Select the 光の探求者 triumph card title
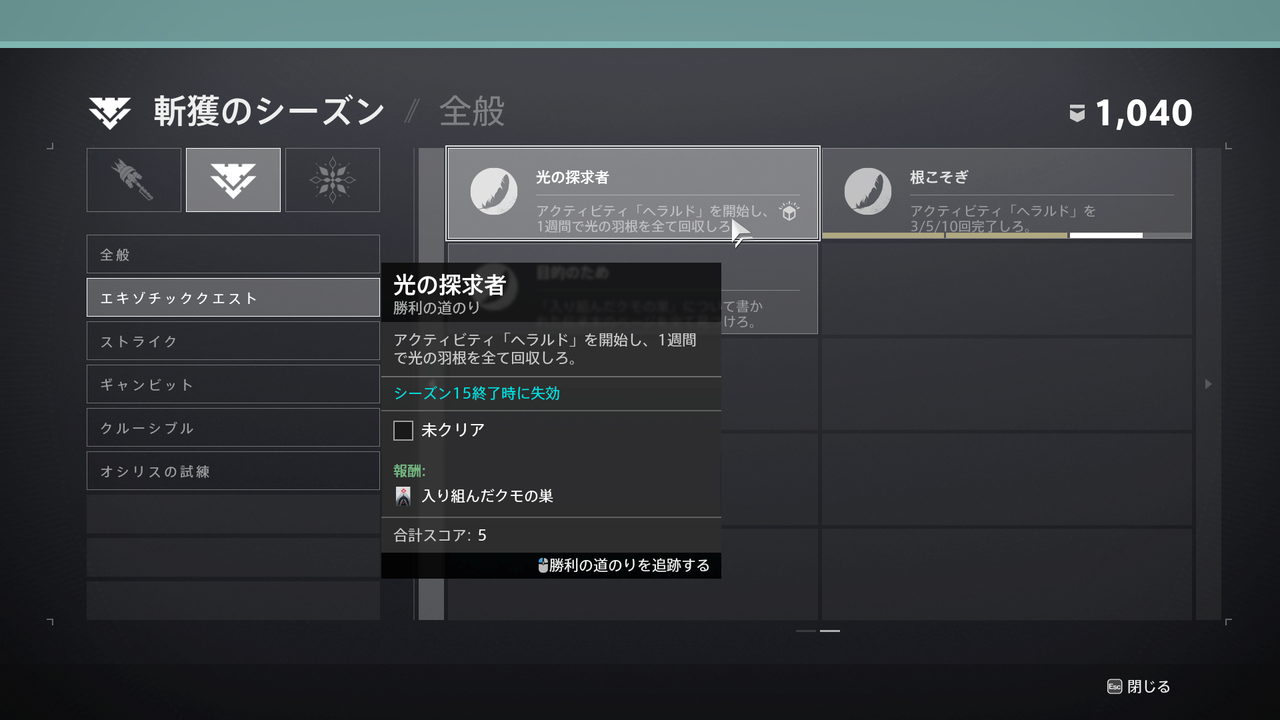The image size is (1280, 720). [x=572, y=178]
